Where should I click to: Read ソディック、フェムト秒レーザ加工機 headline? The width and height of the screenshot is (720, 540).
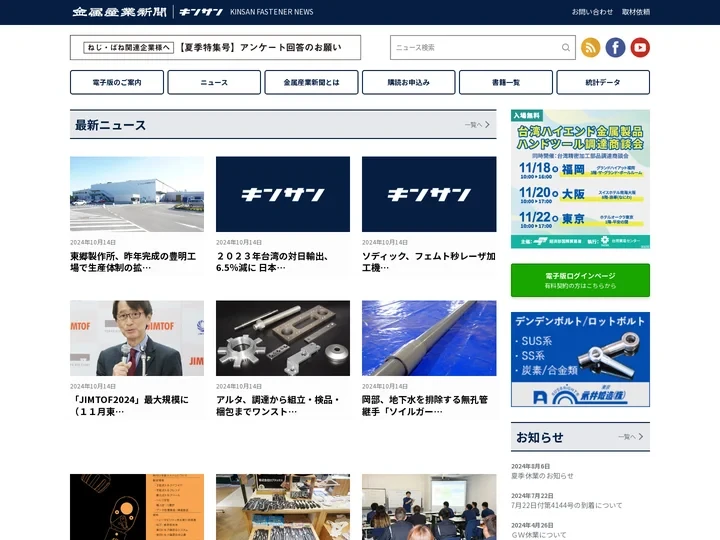click(x=429, y=262)
